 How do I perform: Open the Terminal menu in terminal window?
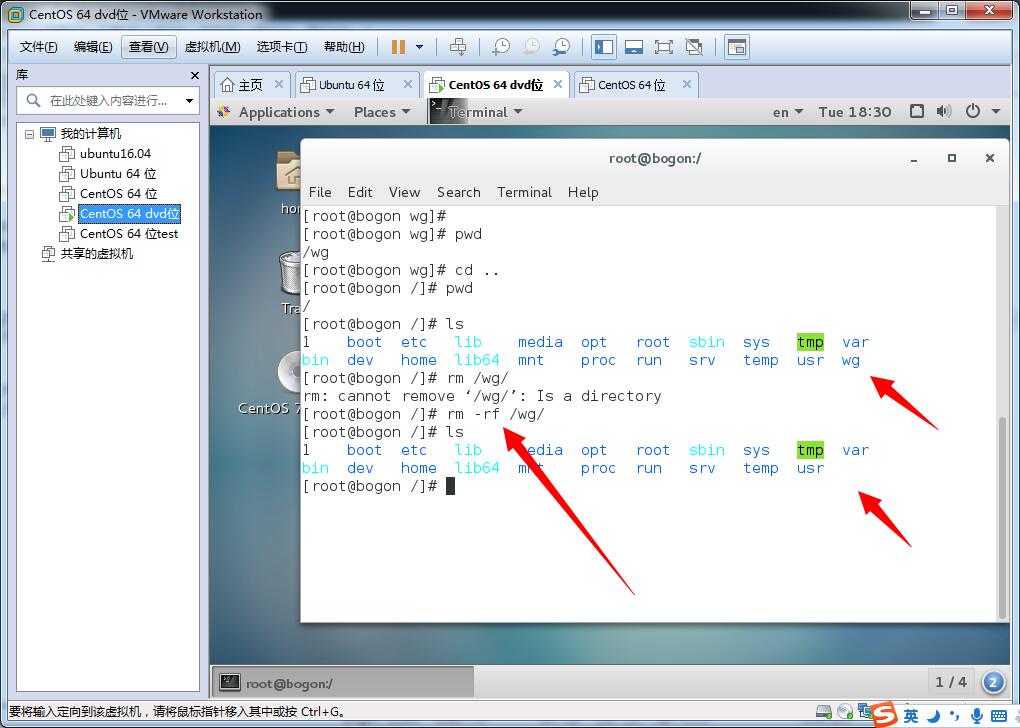click(x=524, y=193)
